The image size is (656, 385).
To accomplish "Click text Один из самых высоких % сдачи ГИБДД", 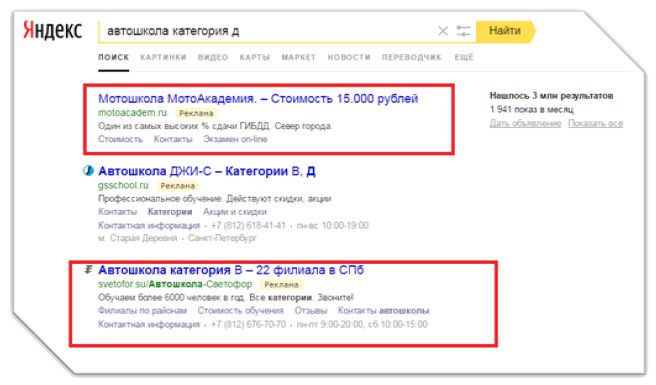I will [185, 126].
